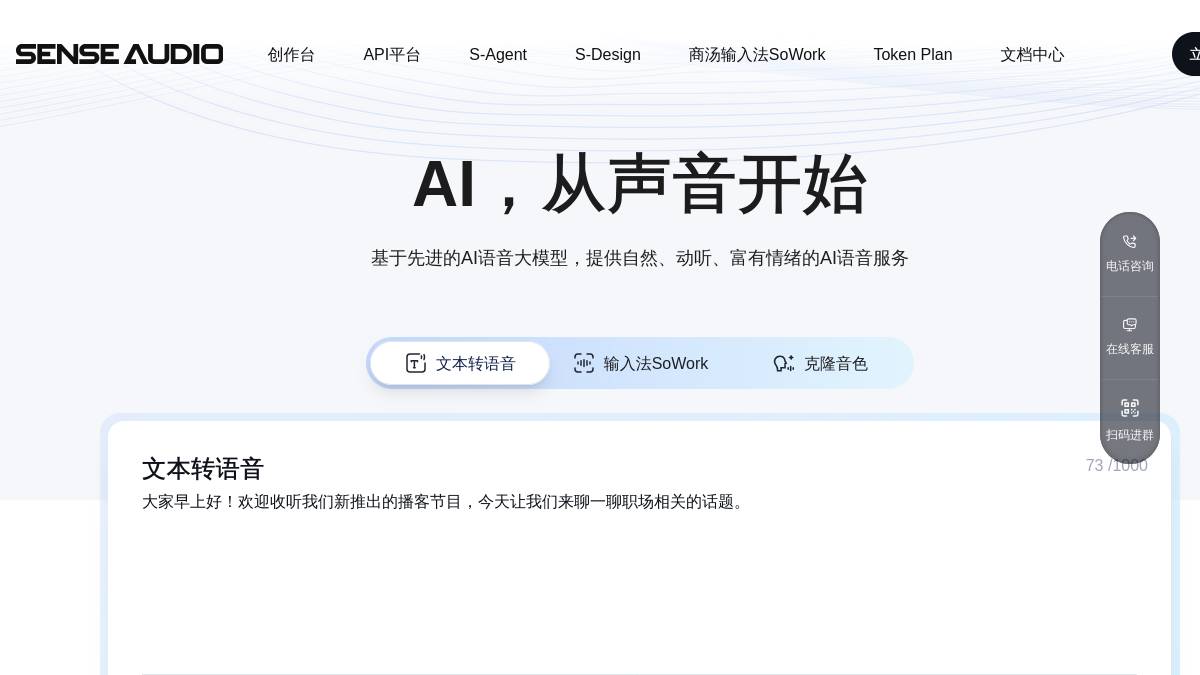This screenshot has width=1200, height=675.
Task: Click the 电话咨询 label in floating sidebar
Action: pos(1130,266)
